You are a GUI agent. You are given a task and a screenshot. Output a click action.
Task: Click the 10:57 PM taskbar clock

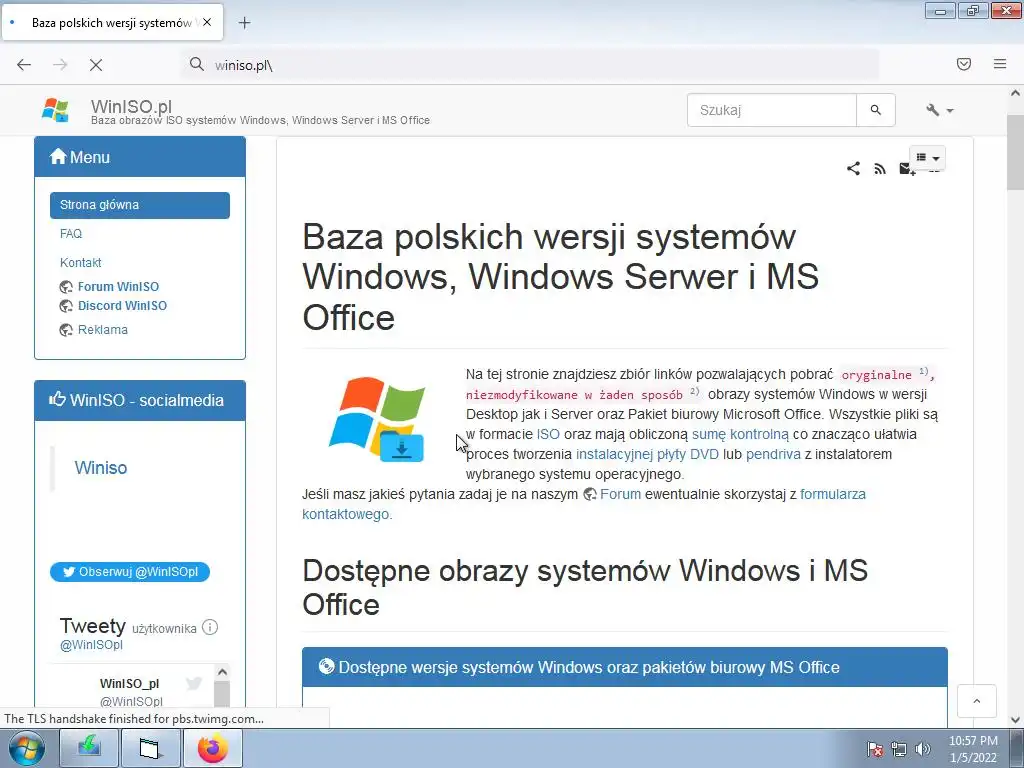[973, 749]
